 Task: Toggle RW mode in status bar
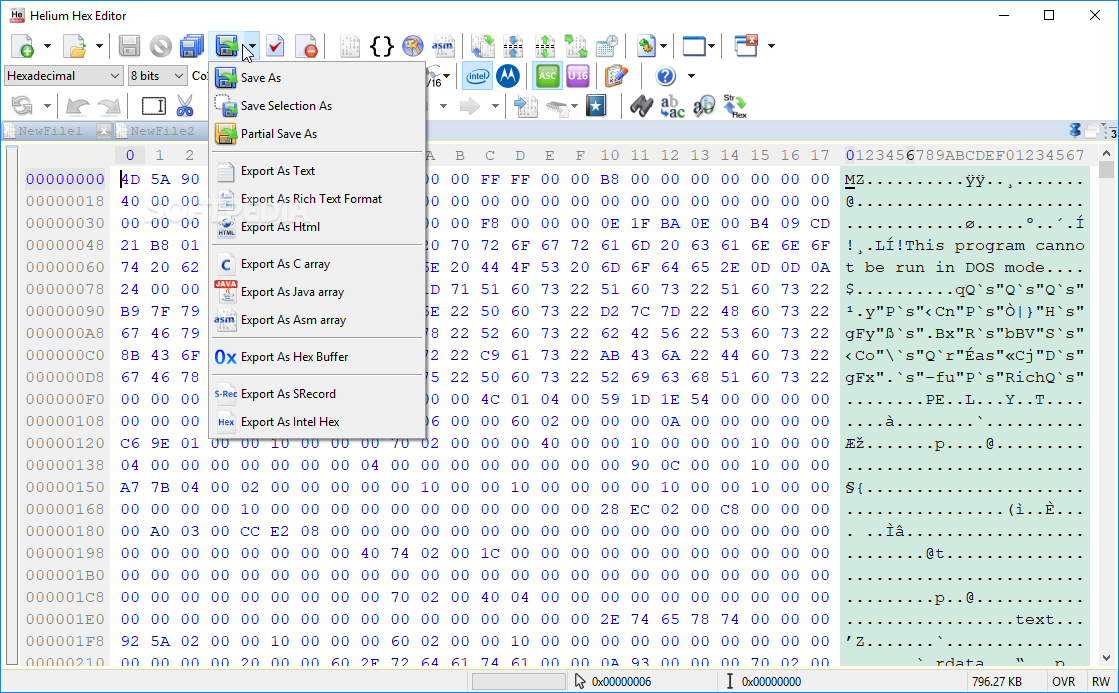(1100, 682)
